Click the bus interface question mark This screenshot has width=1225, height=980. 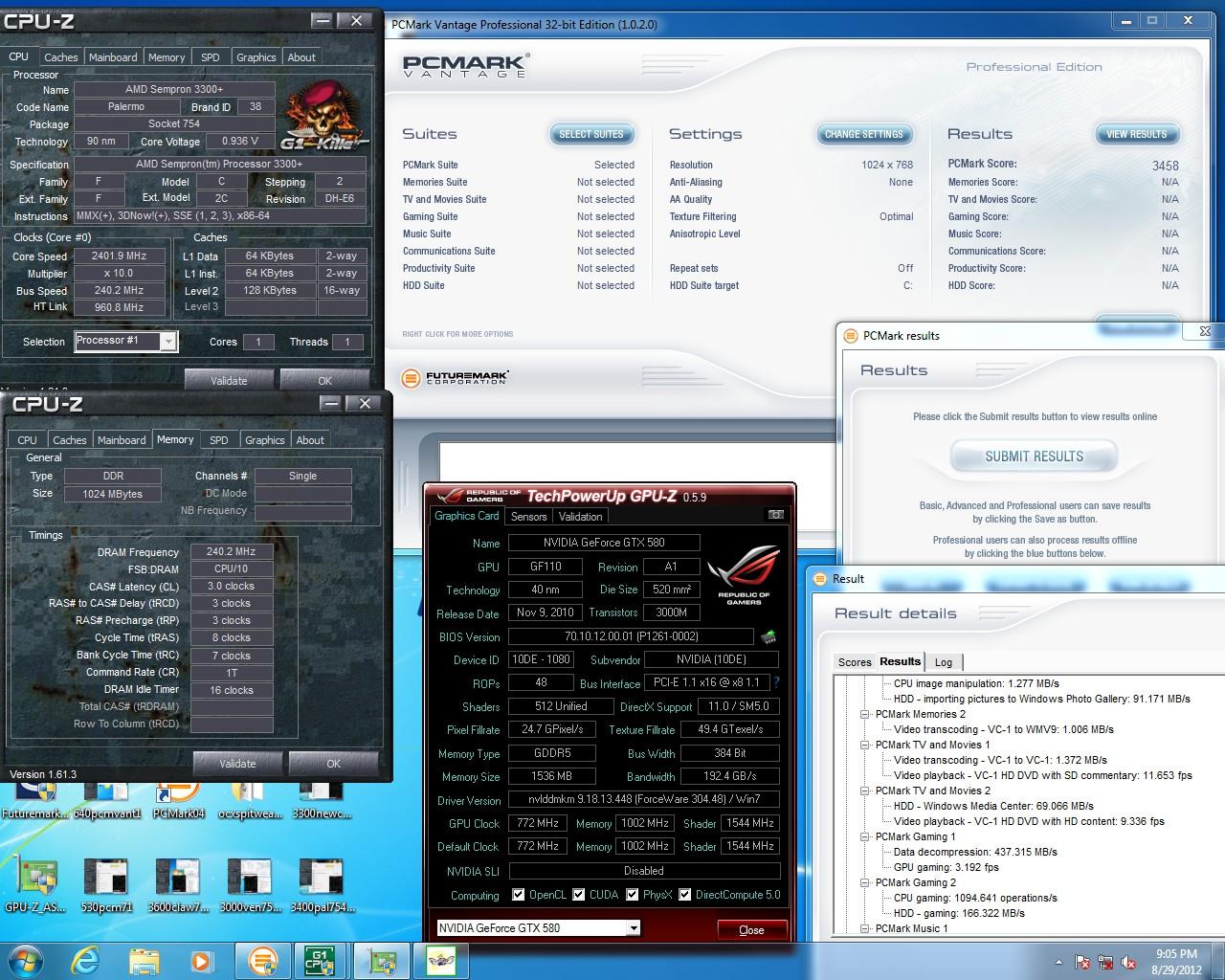776,682
